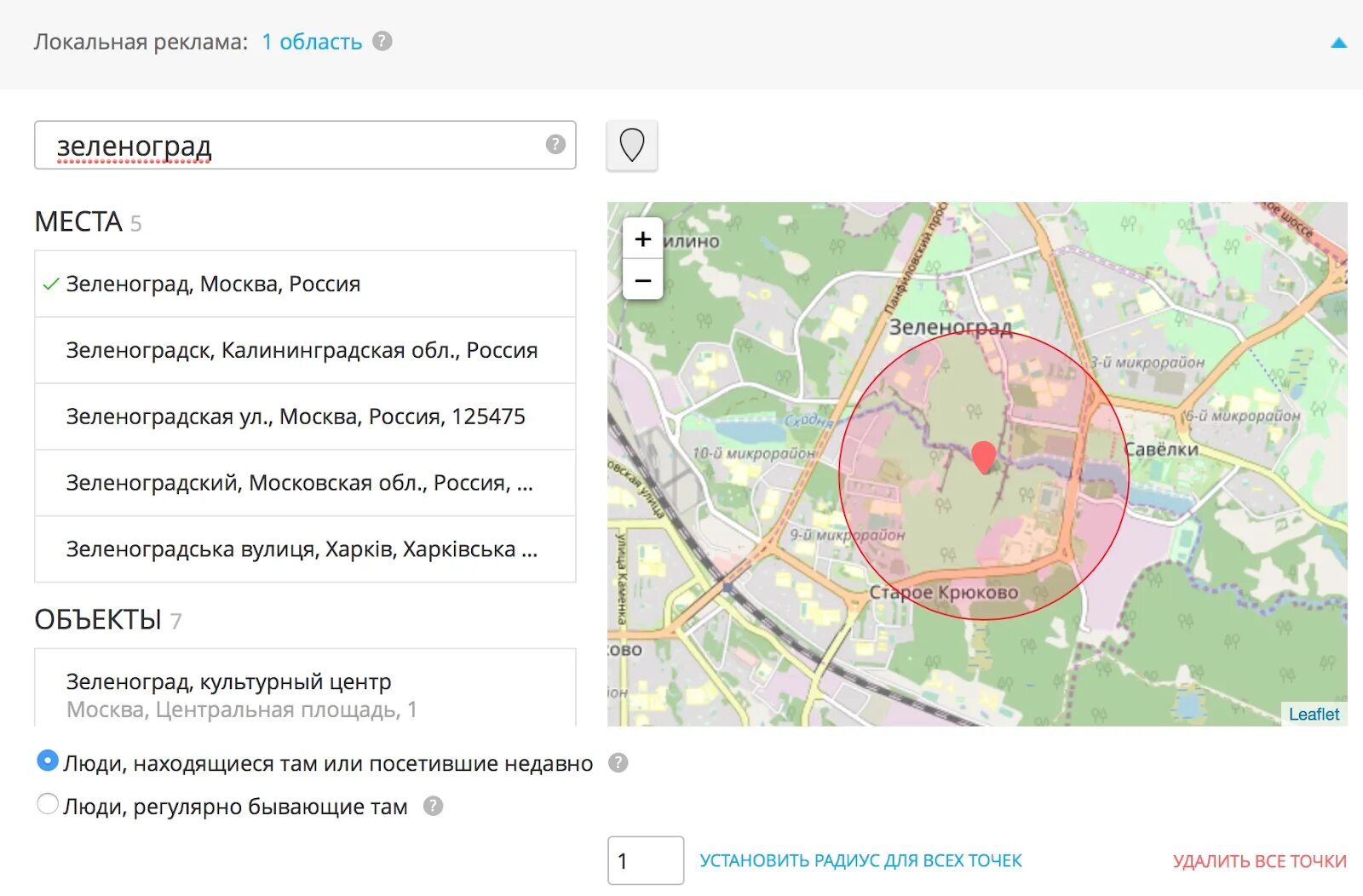The width and height of the screenshot is (1363, 896).
Task: Choose 'Зеленоградська вулиця, Харків' place
Action: point(305,549)
